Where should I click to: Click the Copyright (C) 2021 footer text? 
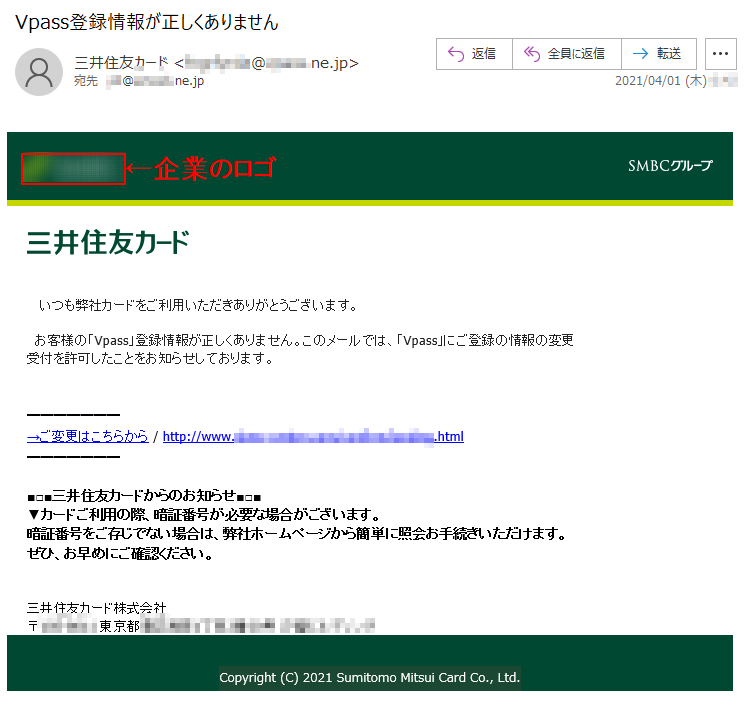pos(370,678)
